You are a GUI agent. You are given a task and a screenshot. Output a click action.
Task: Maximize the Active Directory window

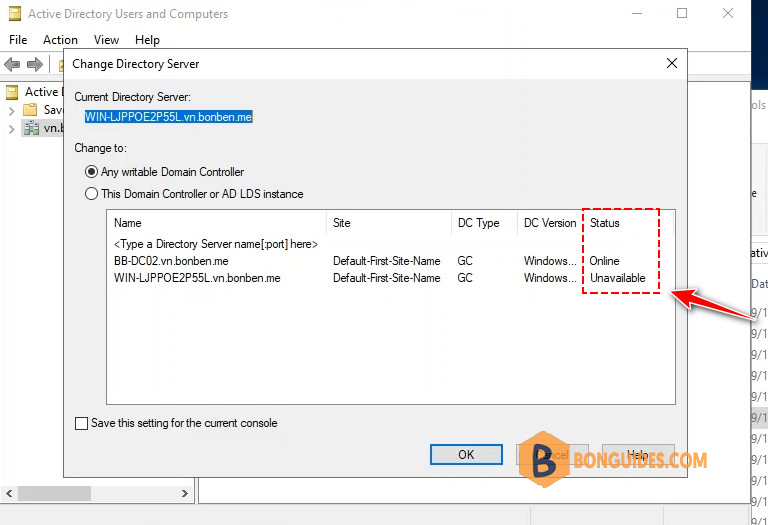(x=682, y=13)
